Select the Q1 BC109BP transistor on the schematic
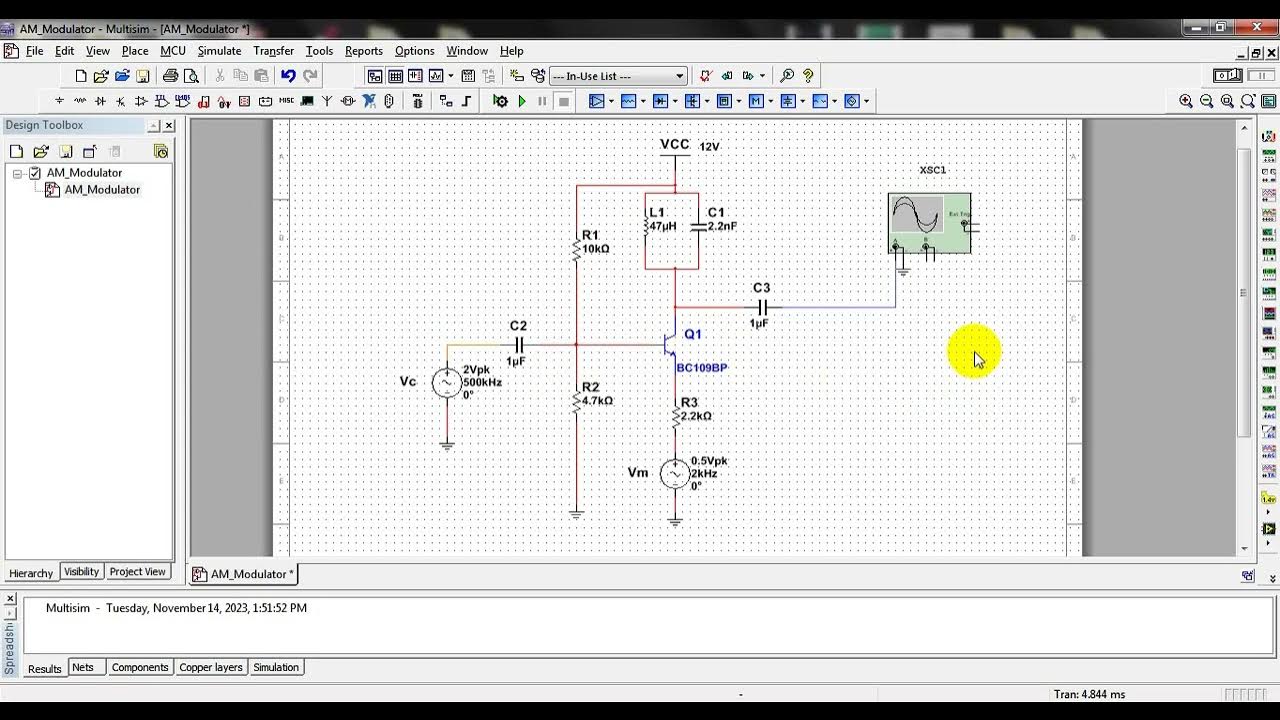Screen dimensions: 1280x720 tap(671, 345)
